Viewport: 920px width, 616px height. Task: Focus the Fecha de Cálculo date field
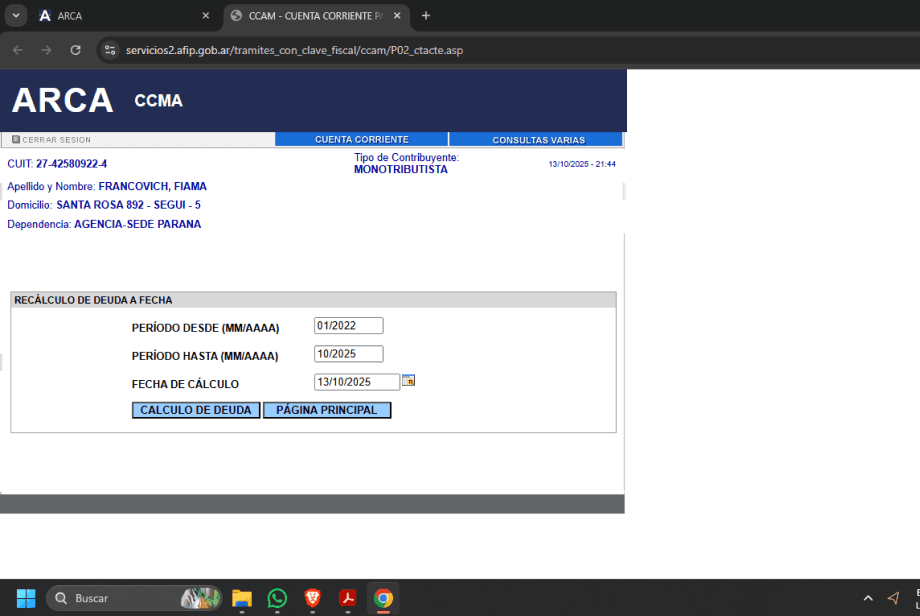(x=357, y=382)
